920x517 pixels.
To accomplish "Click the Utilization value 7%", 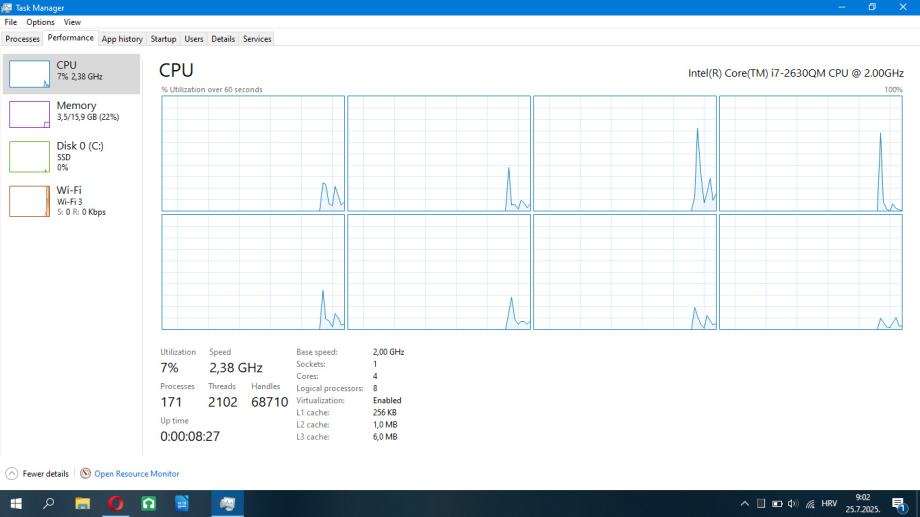I will (169, 368).
